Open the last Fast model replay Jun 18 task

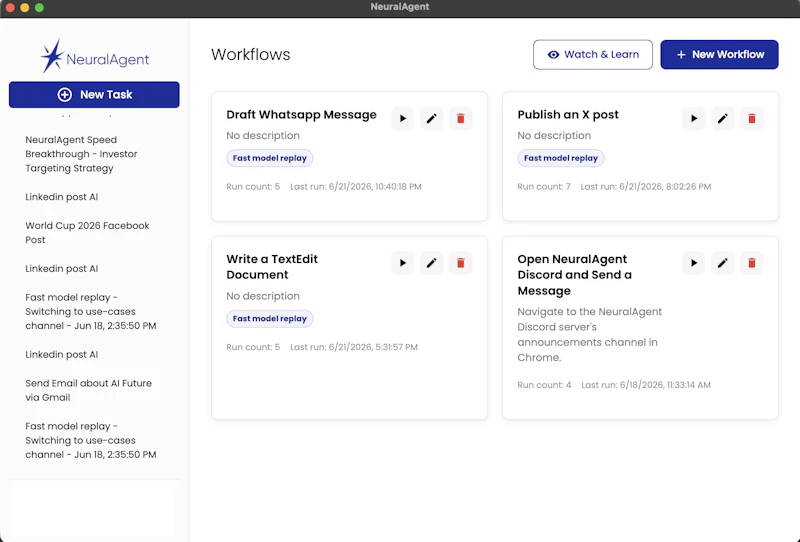click(91, 440)
